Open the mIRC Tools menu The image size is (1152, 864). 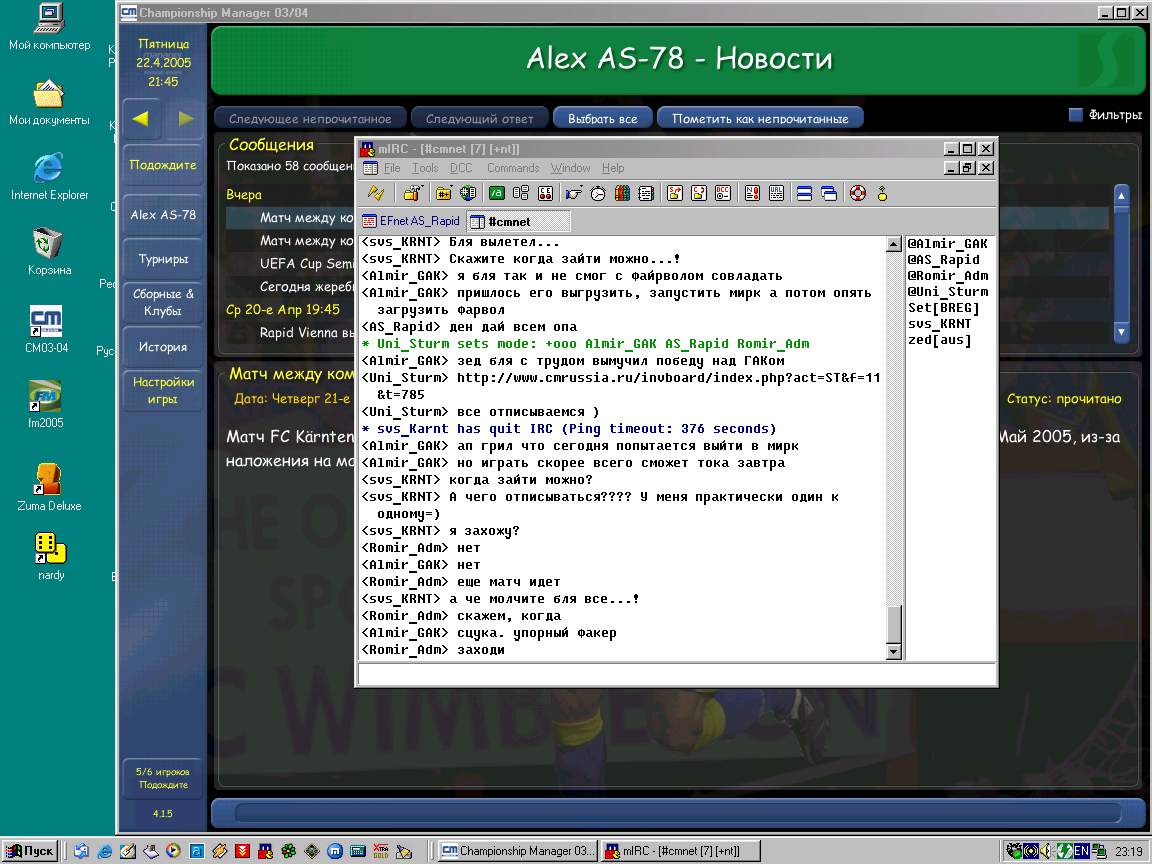[x=425, y=168]
